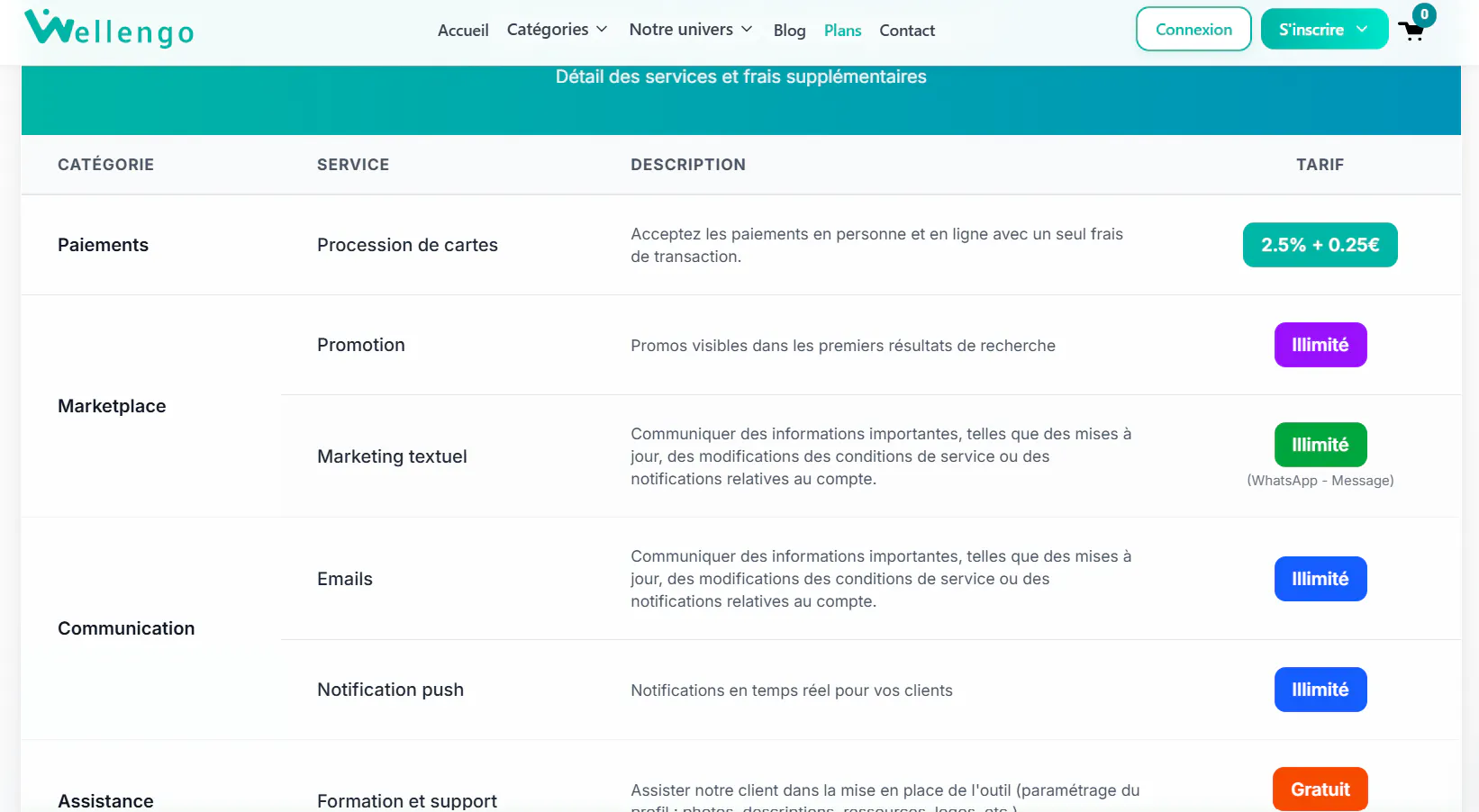The image size is (1479, 812).
Task: Select the Communication category cell
Action: 126,628
